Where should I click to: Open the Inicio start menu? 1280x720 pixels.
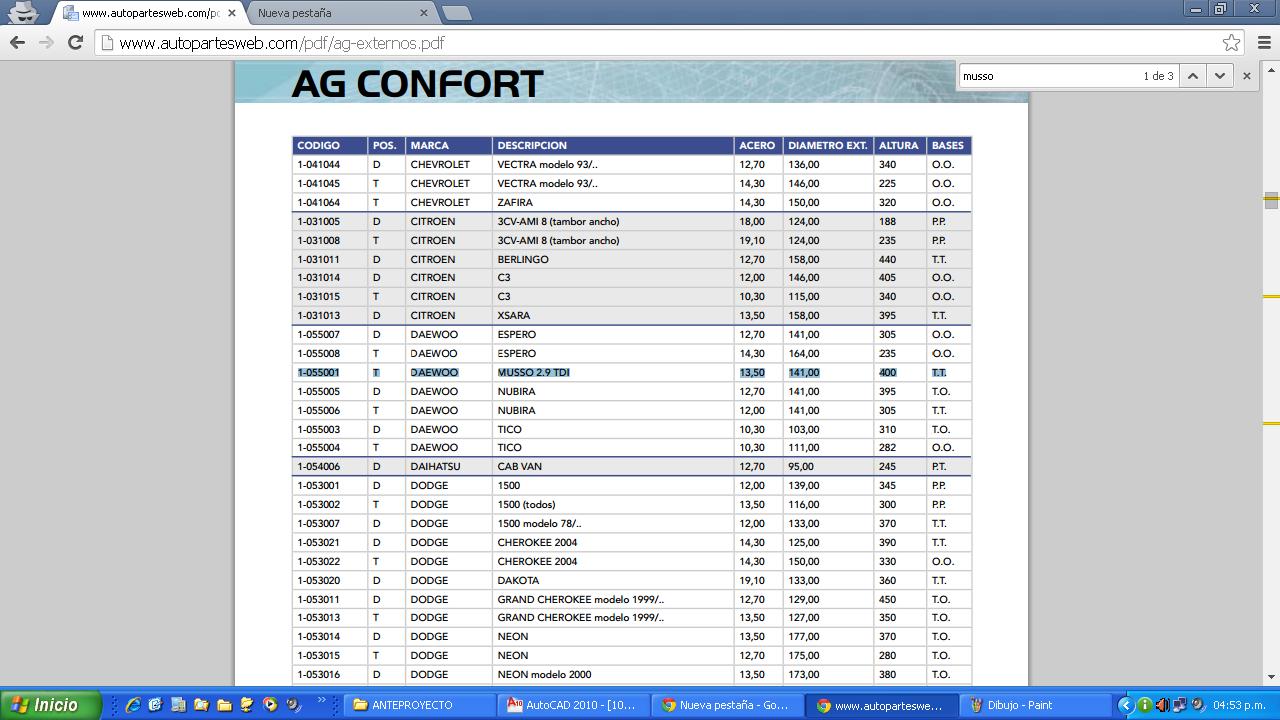(x=50, y=705)
